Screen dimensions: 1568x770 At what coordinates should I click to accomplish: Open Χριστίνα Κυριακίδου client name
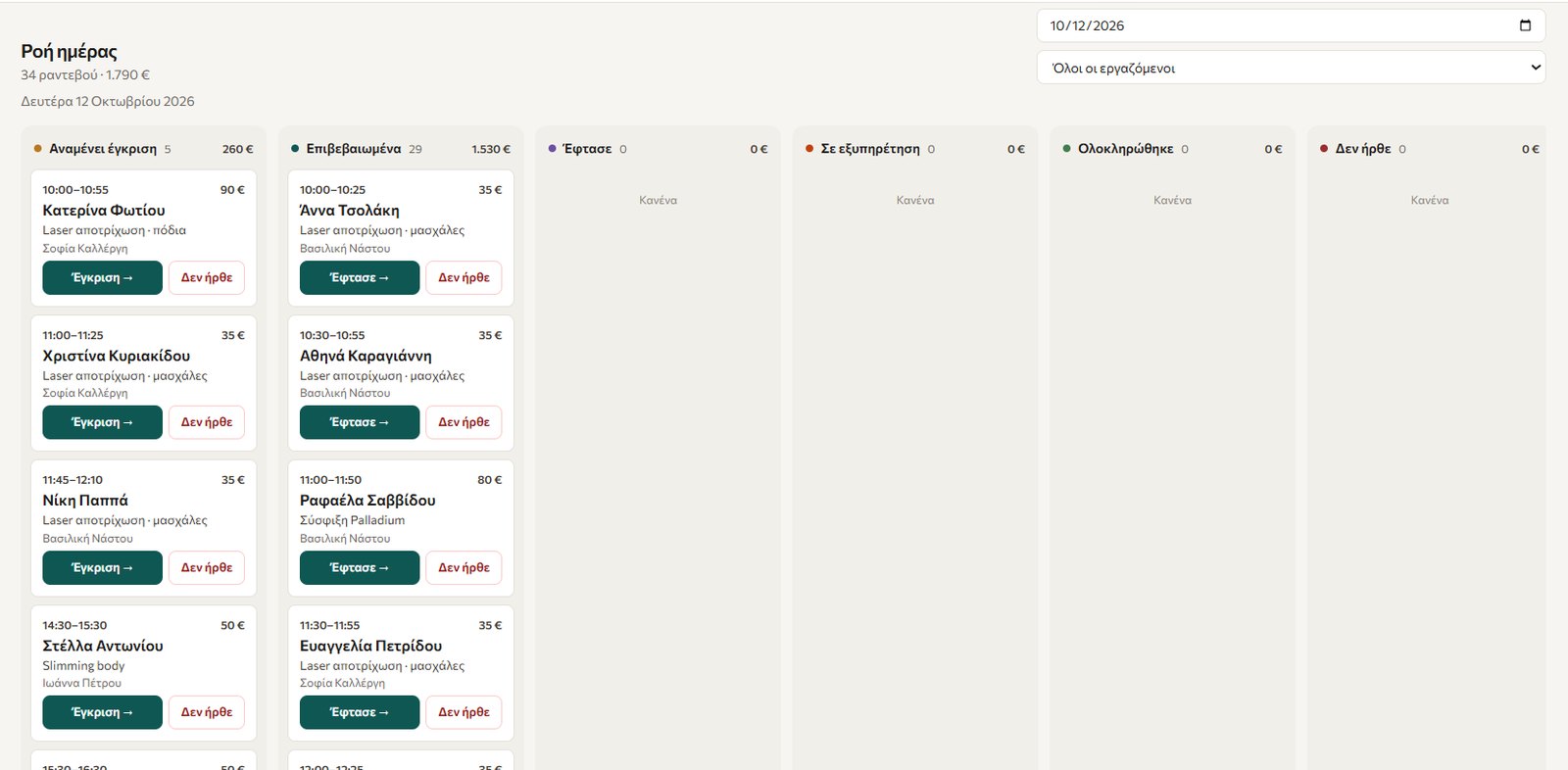pyautogui.click(x=117, y=356)
